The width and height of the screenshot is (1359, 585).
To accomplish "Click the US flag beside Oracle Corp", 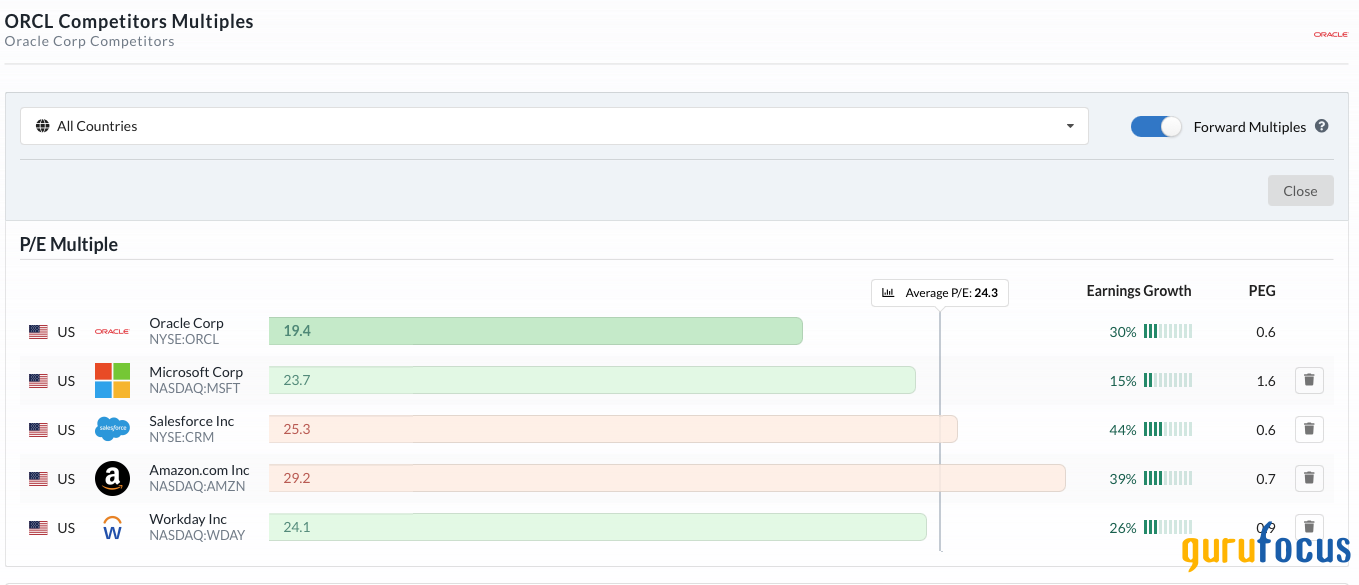I will pos(38,332).
